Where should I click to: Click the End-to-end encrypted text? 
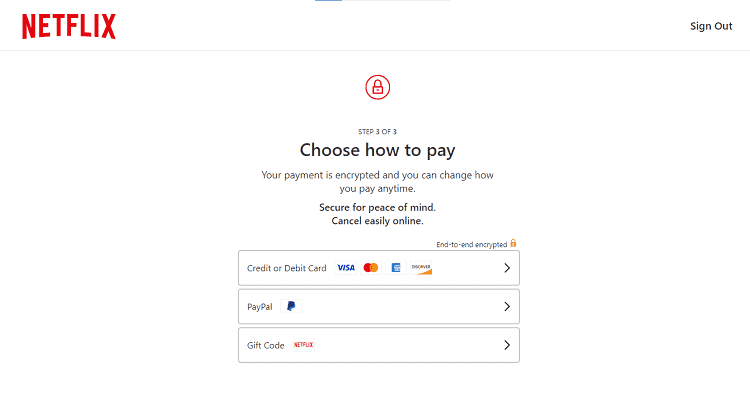pos(472,244)
